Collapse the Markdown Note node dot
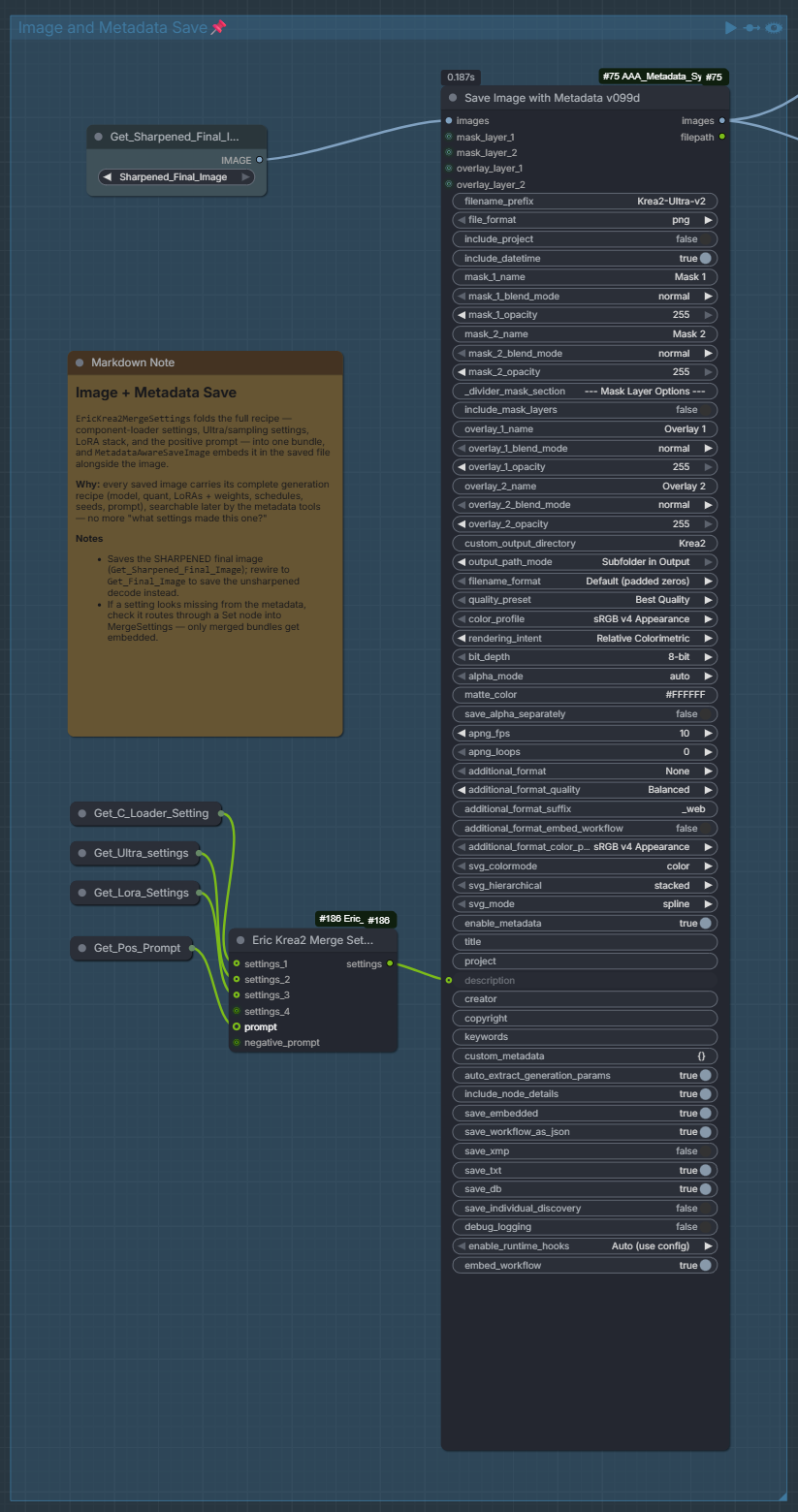 (80, 362)
